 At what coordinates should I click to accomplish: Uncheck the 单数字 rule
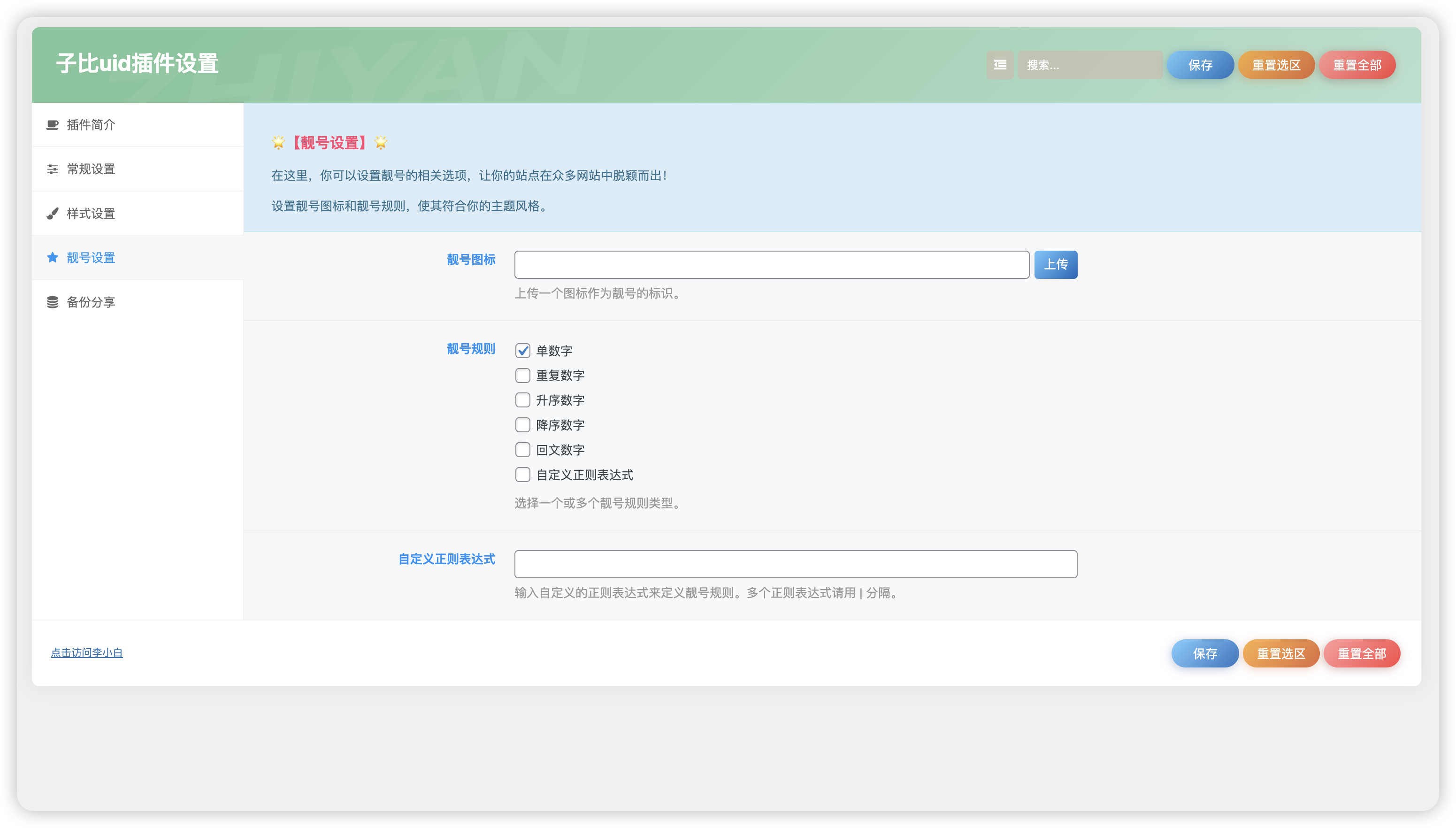coord(522,350)
